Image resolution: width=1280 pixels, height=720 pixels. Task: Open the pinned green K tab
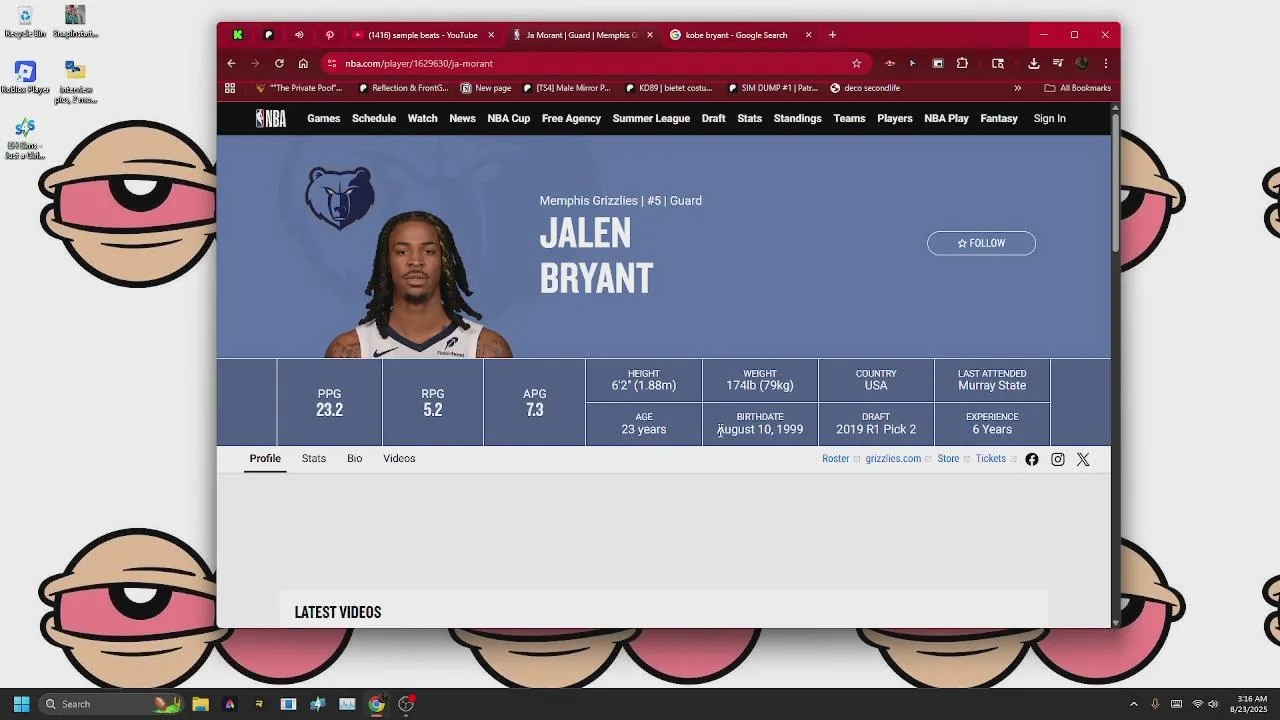tap(238, 35)
